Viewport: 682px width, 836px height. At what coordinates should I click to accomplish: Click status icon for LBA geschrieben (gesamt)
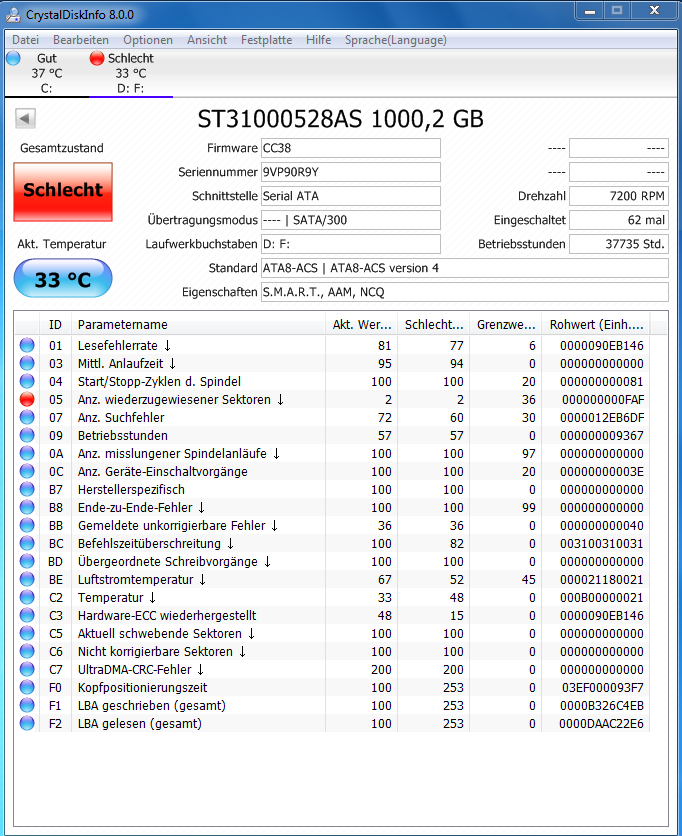(27, 705)
